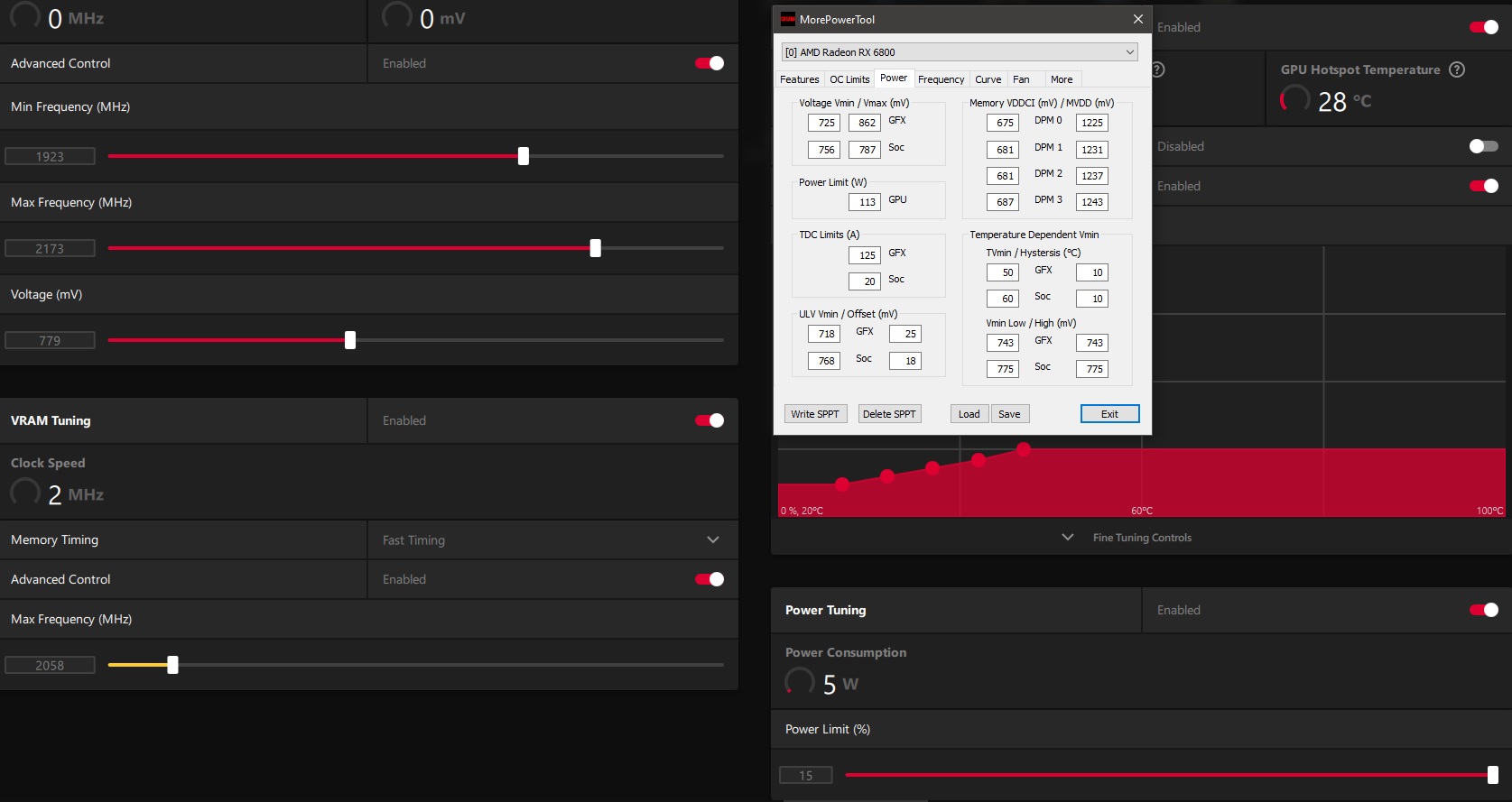Viewport: 1512px width, 802px height.
Task: Collapse the Fine Tuning Controls chevron
Action: 1068,537
